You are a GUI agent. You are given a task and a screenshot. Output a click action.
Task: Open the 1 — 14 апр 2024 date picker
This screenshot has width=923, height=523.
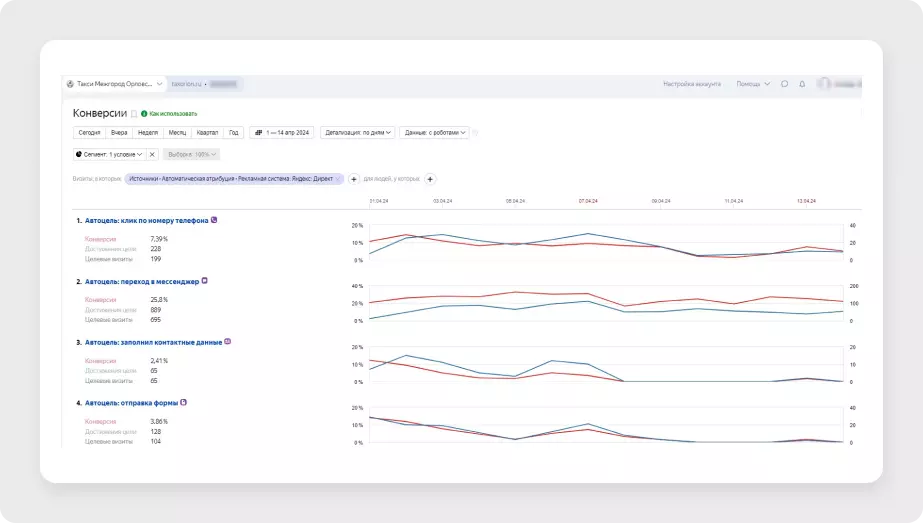tap(282, 133)
